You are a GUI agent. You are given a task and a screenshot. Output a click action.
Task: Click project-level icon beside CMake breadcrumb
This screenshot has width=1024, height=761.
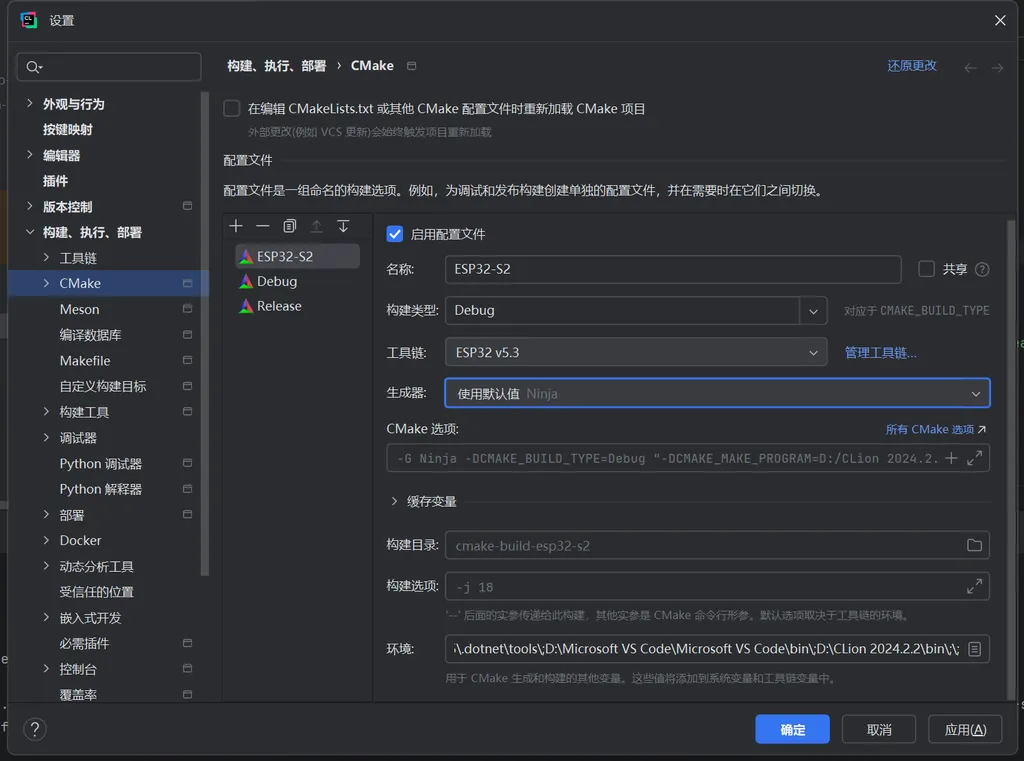point(411,66)
